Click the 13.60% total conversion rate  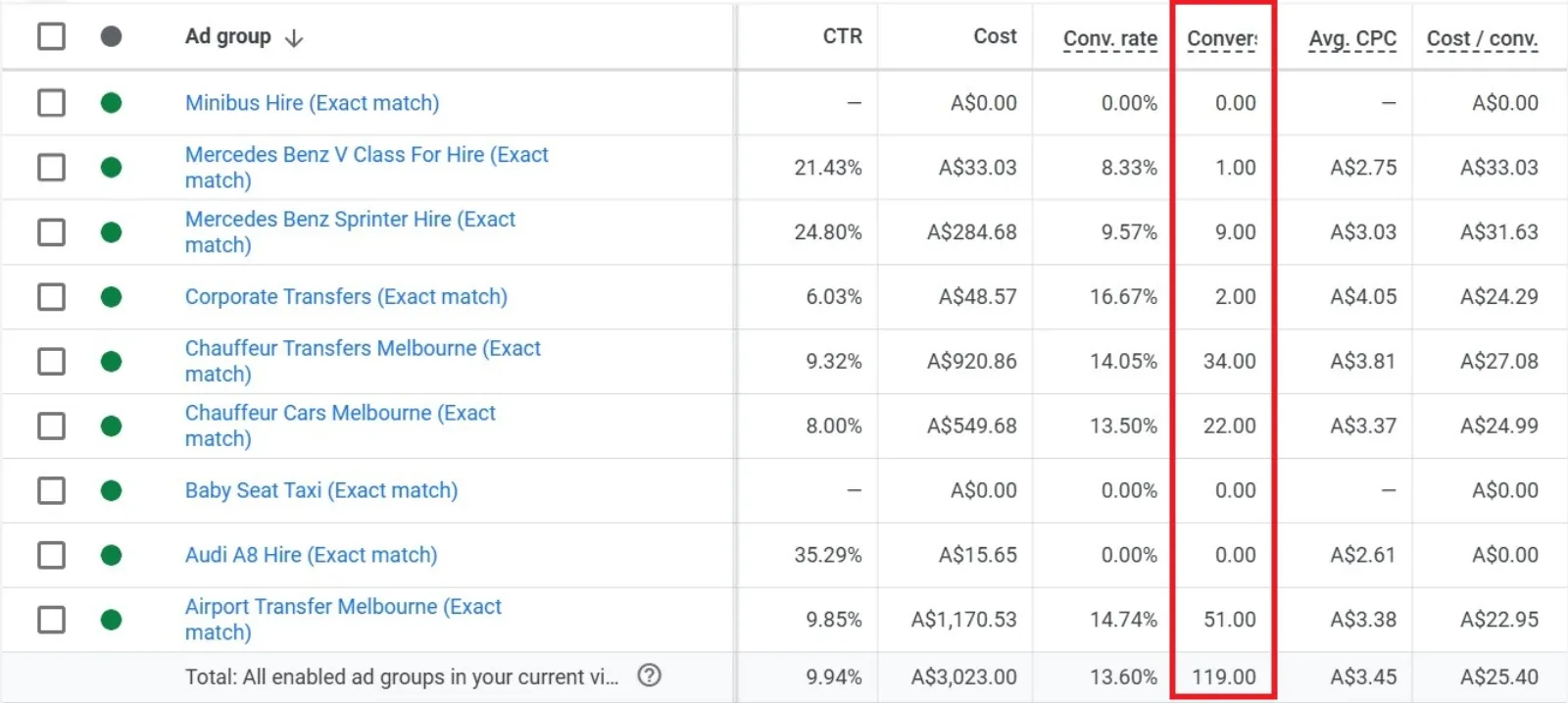pyautogui.click(x=1123, y=677)
